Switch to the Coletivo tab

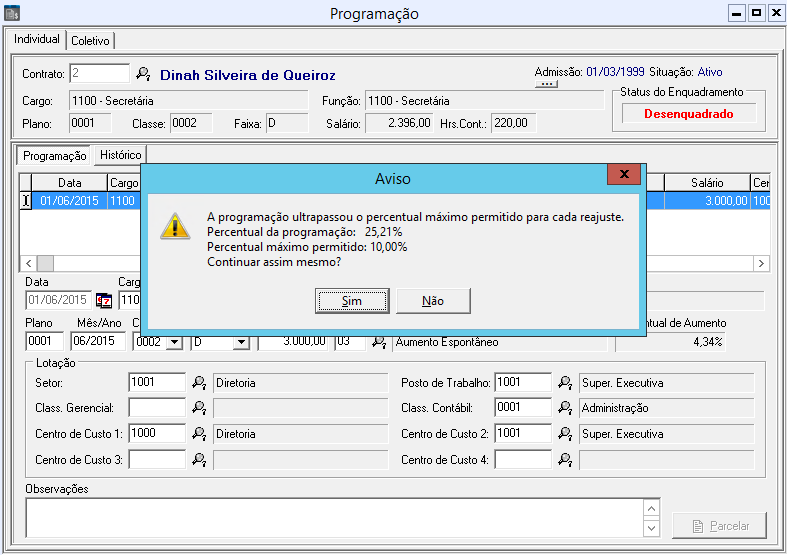tap(90, 41)
